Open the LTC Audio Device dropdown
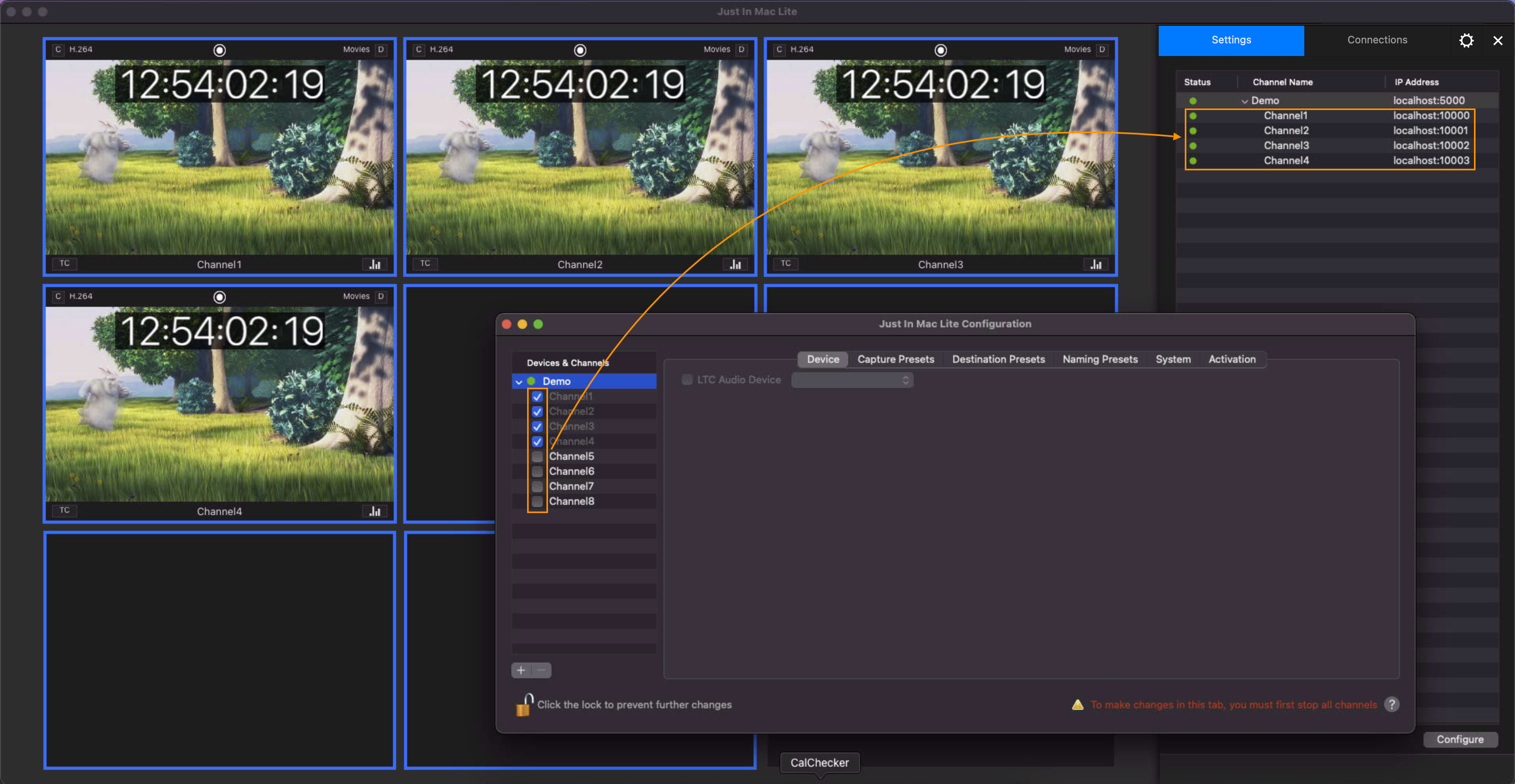This screenshot has width=1515, height=784. pos(852,380)
